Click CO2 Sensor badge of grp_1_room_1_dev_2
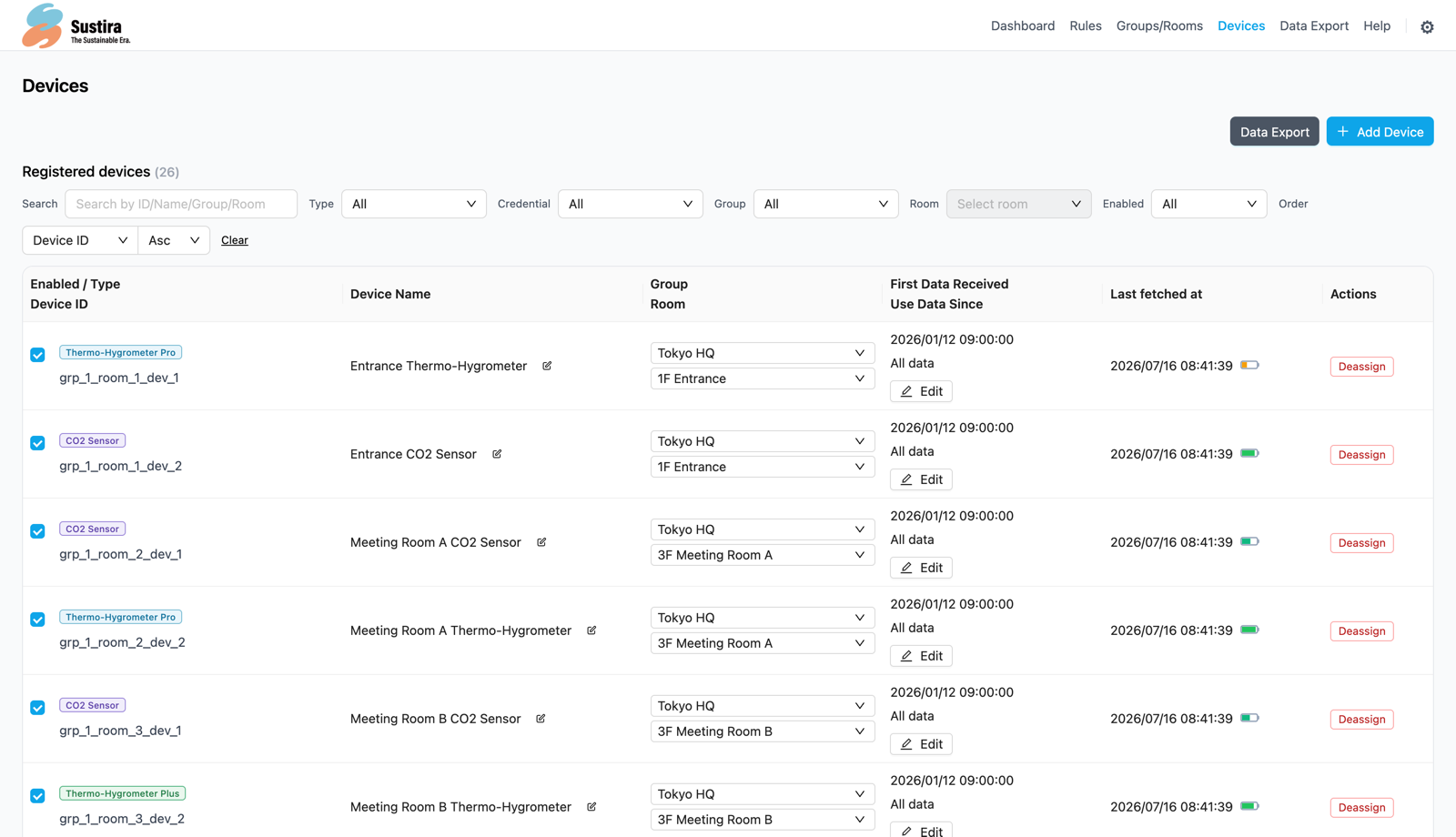The width and height of the screenshot is (1456, 837). (x=92, y=440)
